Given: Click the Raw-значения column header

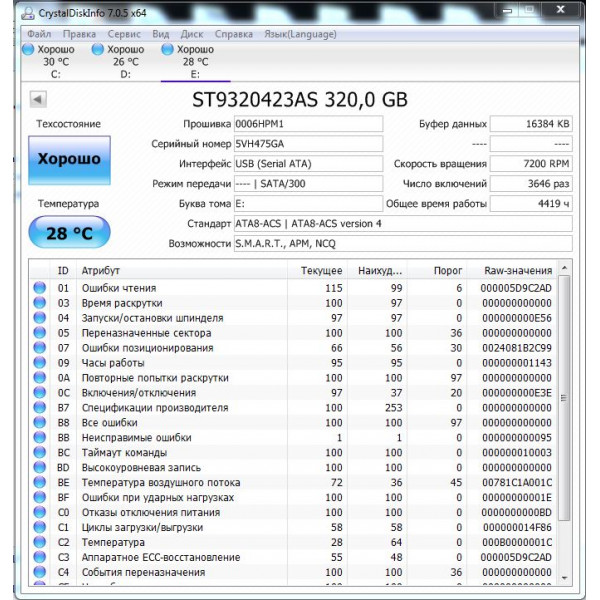Looking at the screenshot, I should pyautogui.click(x=512, y=271).
